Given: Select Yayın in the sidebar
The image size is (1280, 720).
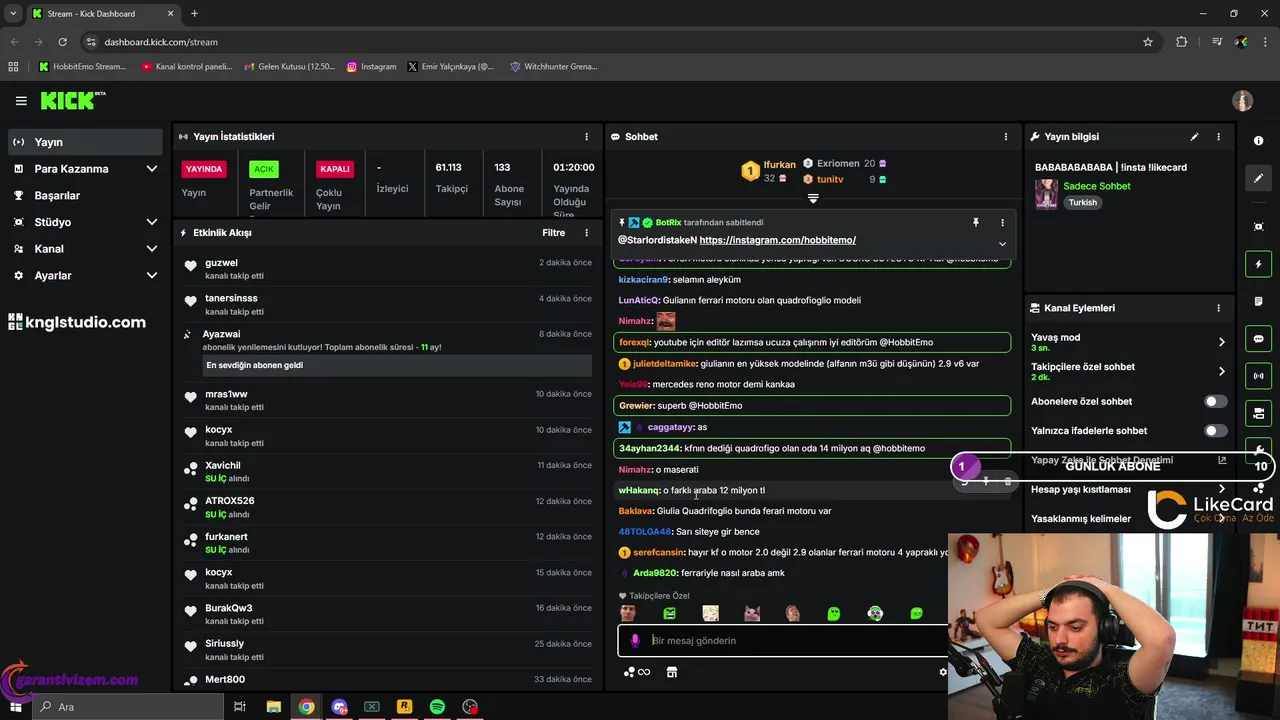Looking at the screenshot, I should pos(85,142).
